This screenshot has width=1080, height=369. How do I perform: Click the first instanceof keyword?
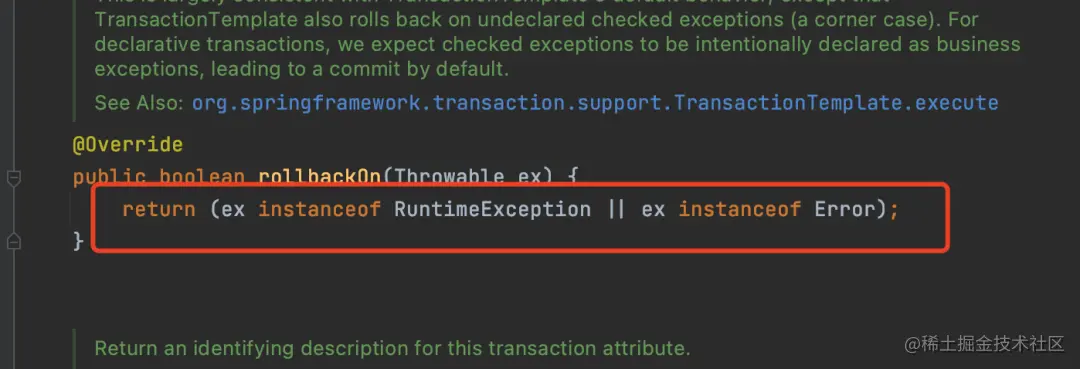320,209
